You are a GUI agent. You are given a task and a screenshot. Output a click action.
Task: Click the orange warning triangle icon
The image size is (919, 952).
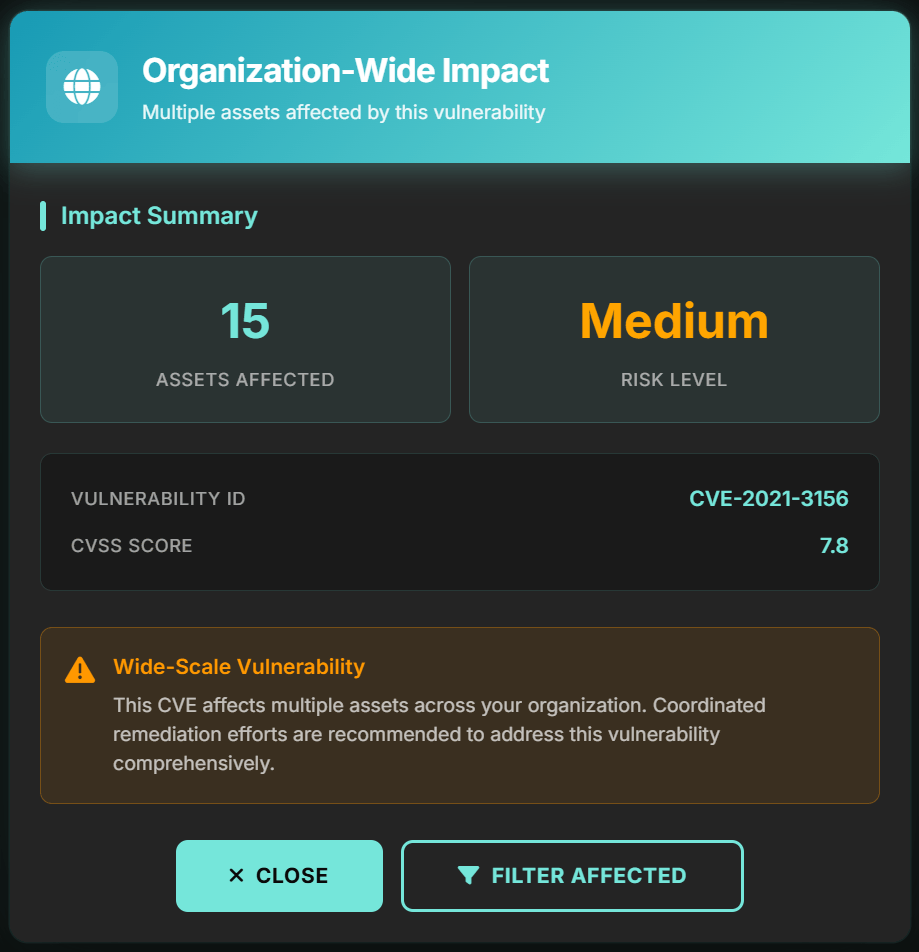pyautogui.click(x=80, y=670)
